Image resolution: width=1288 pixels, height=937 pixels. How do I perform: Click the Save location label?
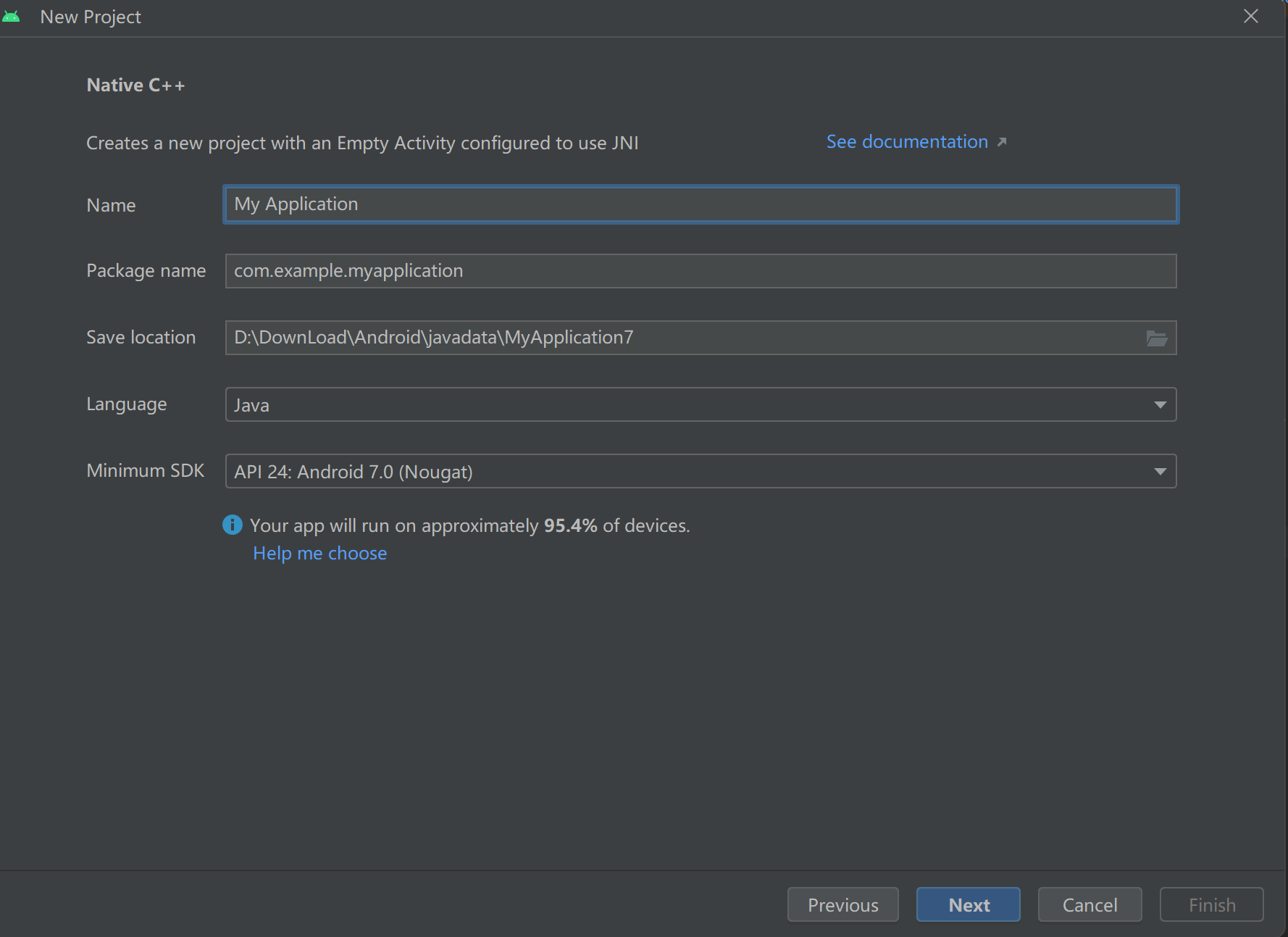pyautogui.click(x=141, y=338)
